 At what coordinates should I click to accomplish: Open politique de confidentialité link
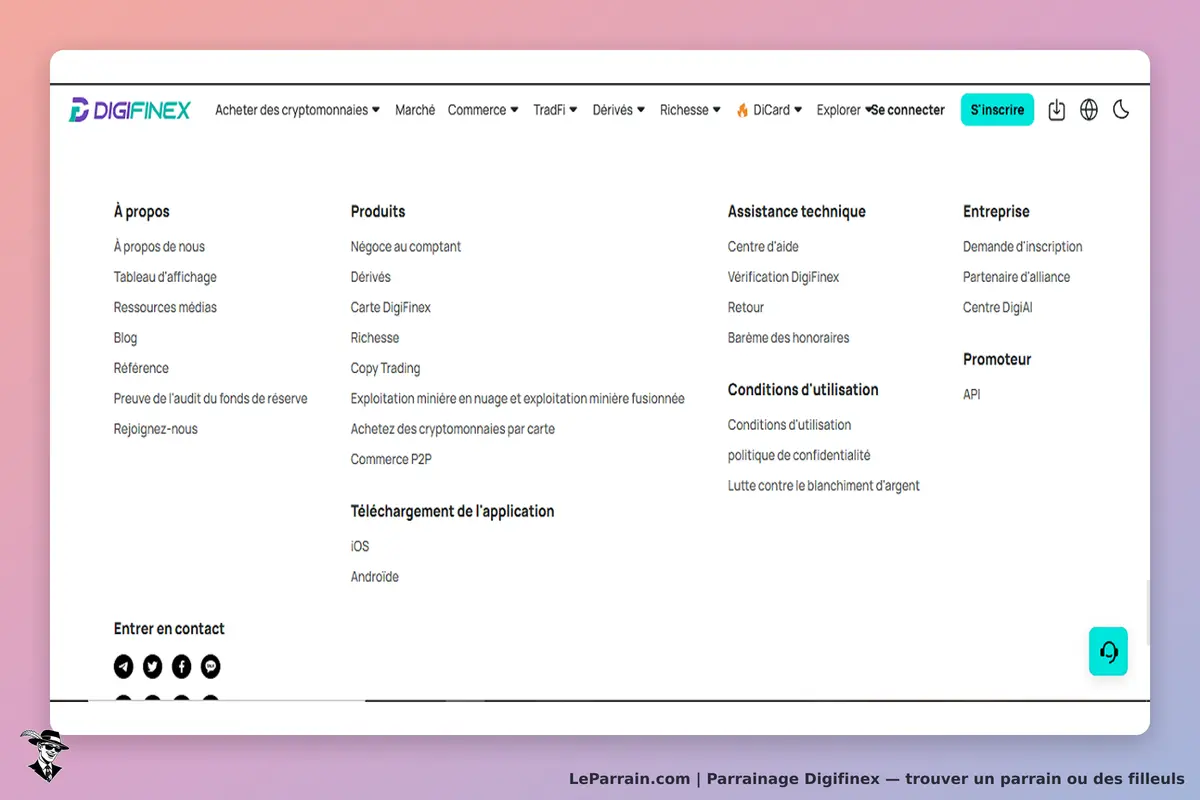tap(799, 456)
